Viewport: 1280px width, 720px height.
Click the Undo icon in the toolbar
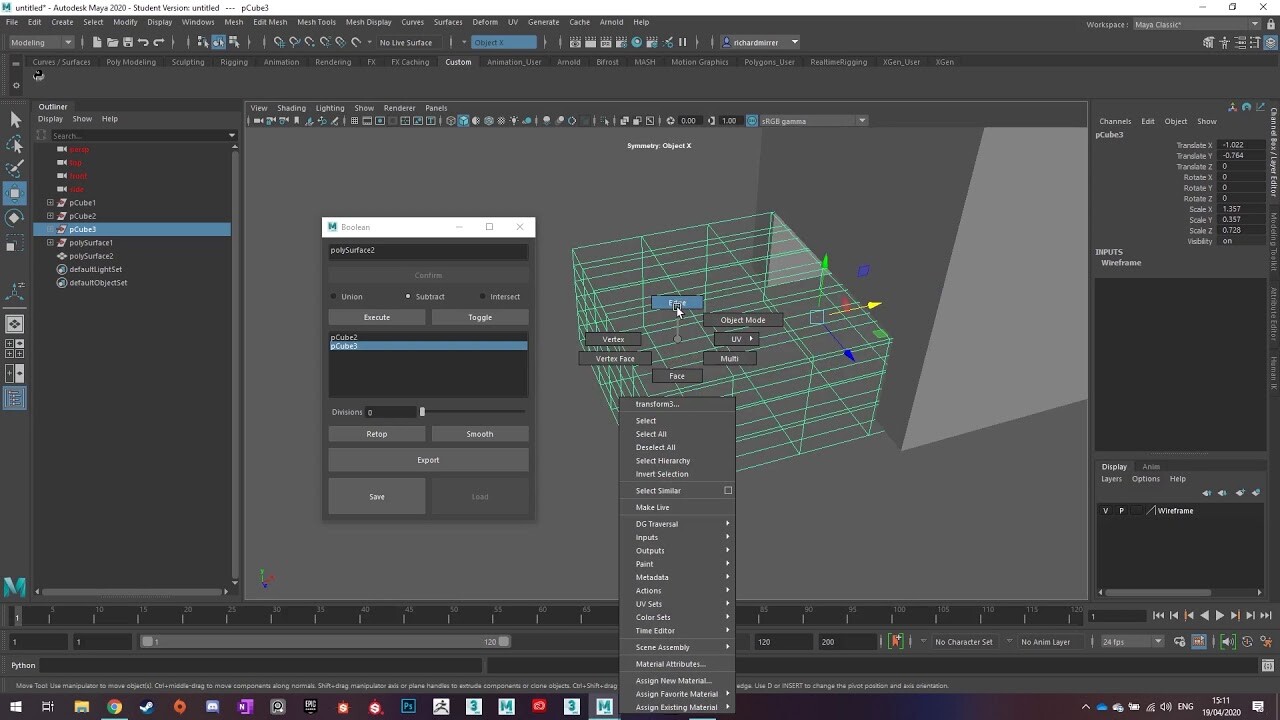(144, 42)
